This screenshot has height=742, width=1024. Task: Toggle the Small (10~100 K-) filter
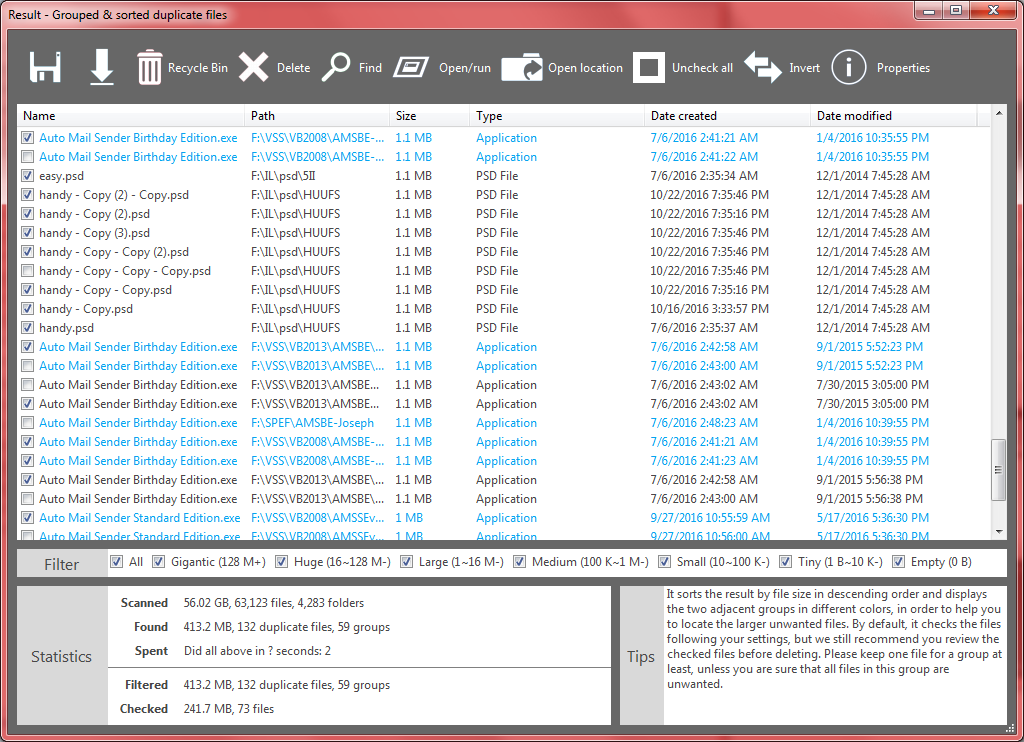coord(664,562)
